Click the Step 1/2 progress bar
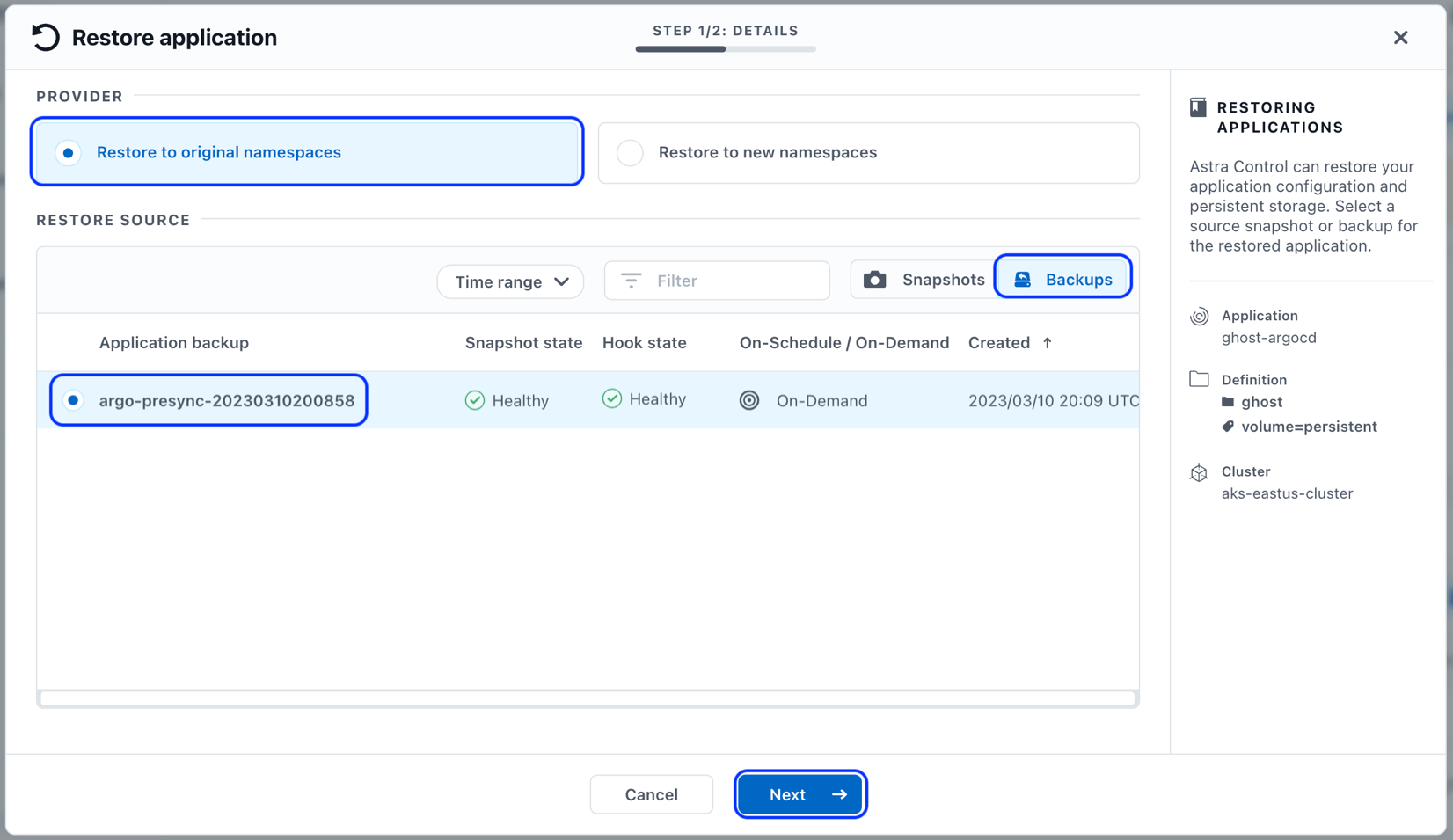The width and height of the screenshot is (1453, 840). 726,49
